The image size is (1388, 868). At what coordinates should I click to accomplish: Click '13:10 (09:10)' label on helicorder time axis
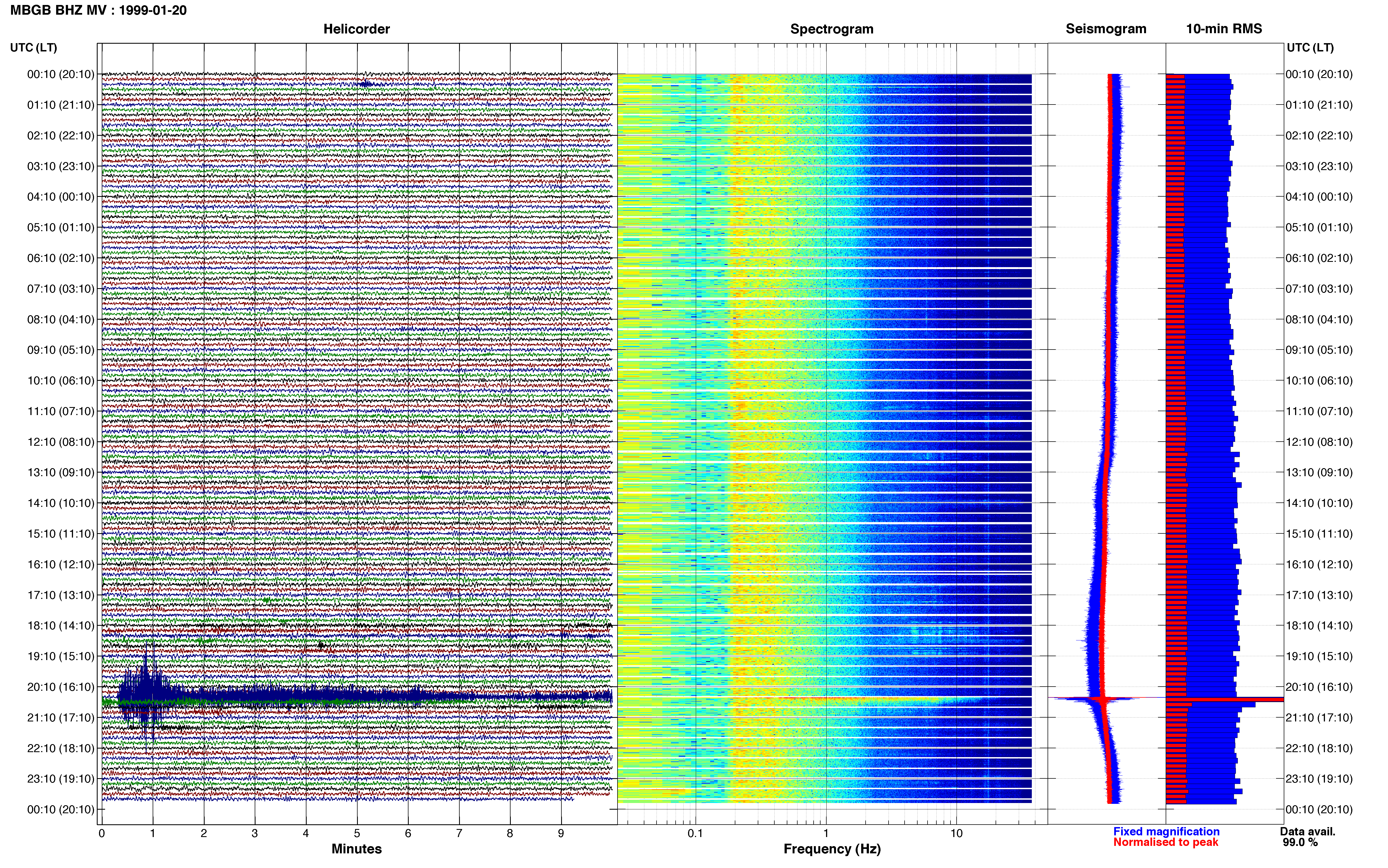tap(61, 473)
